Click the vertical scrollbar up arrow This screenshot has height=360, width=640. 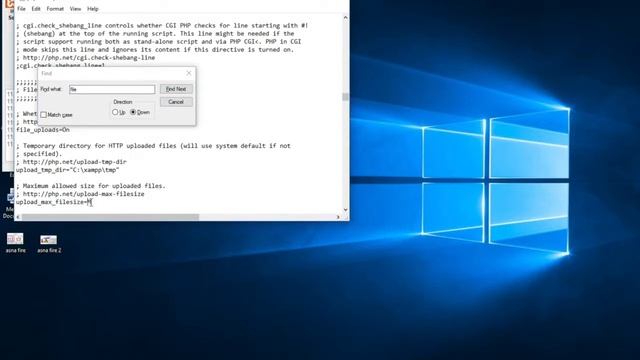tap(345, 18)
